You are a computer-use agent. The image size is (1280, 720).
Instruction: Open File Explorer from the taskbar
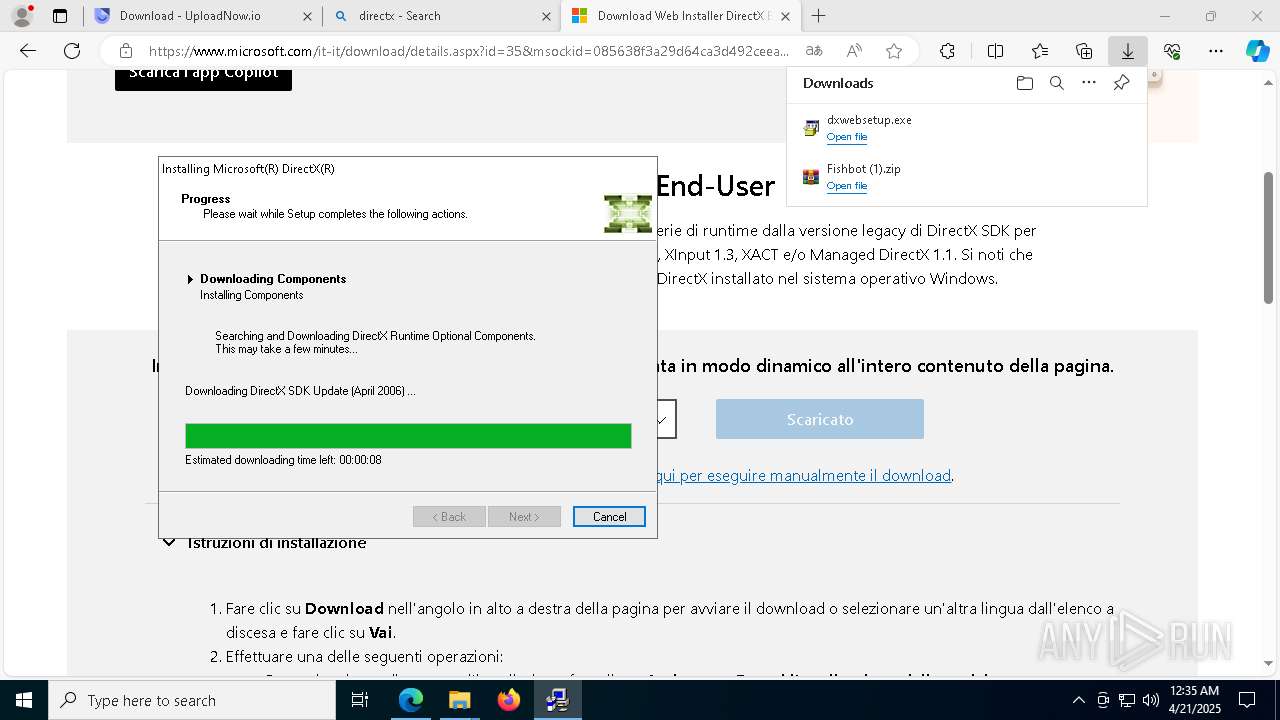[x=459, y=700]
